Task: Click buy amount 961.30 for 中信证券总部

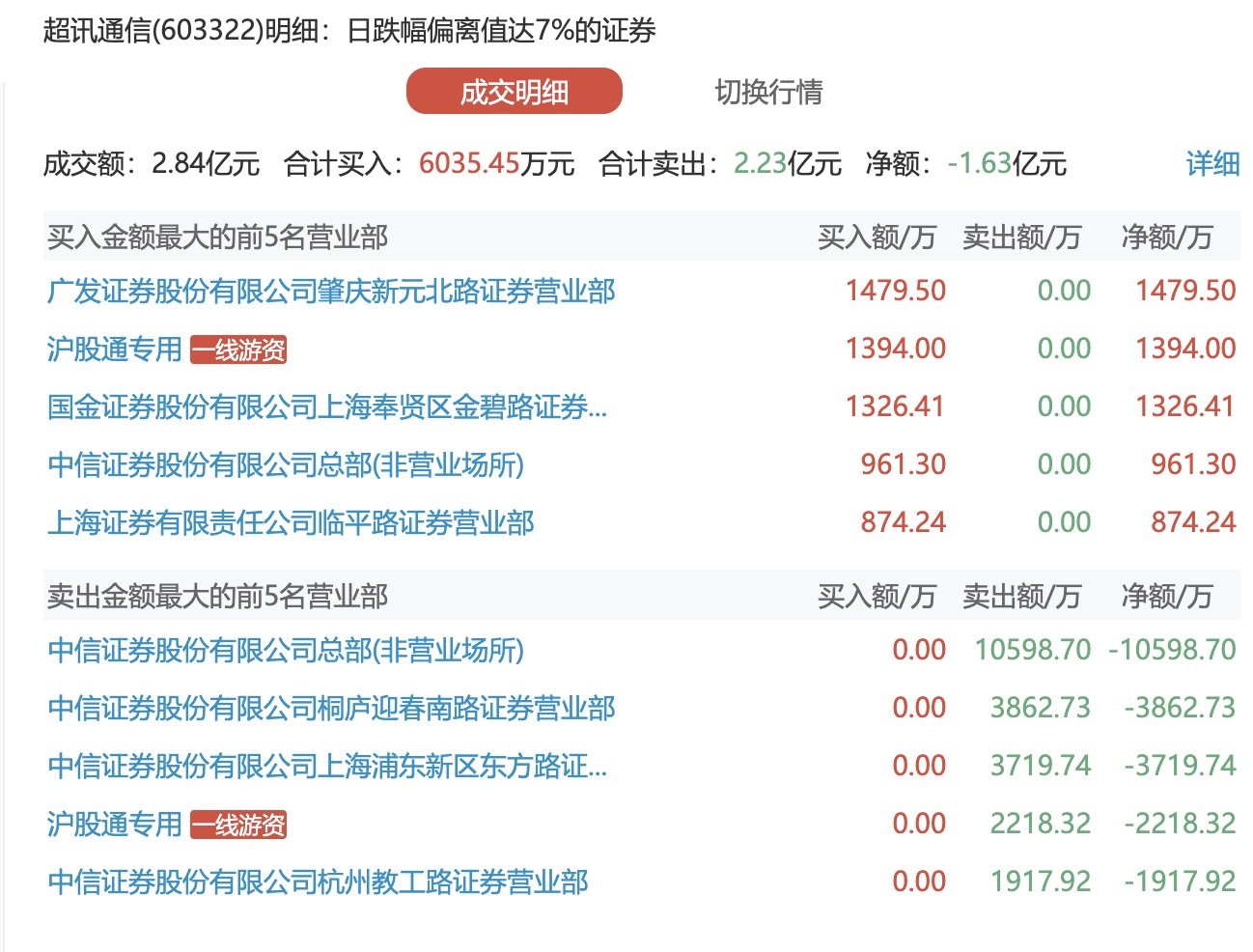Action: pyautogui.click(x=904, y=464)
